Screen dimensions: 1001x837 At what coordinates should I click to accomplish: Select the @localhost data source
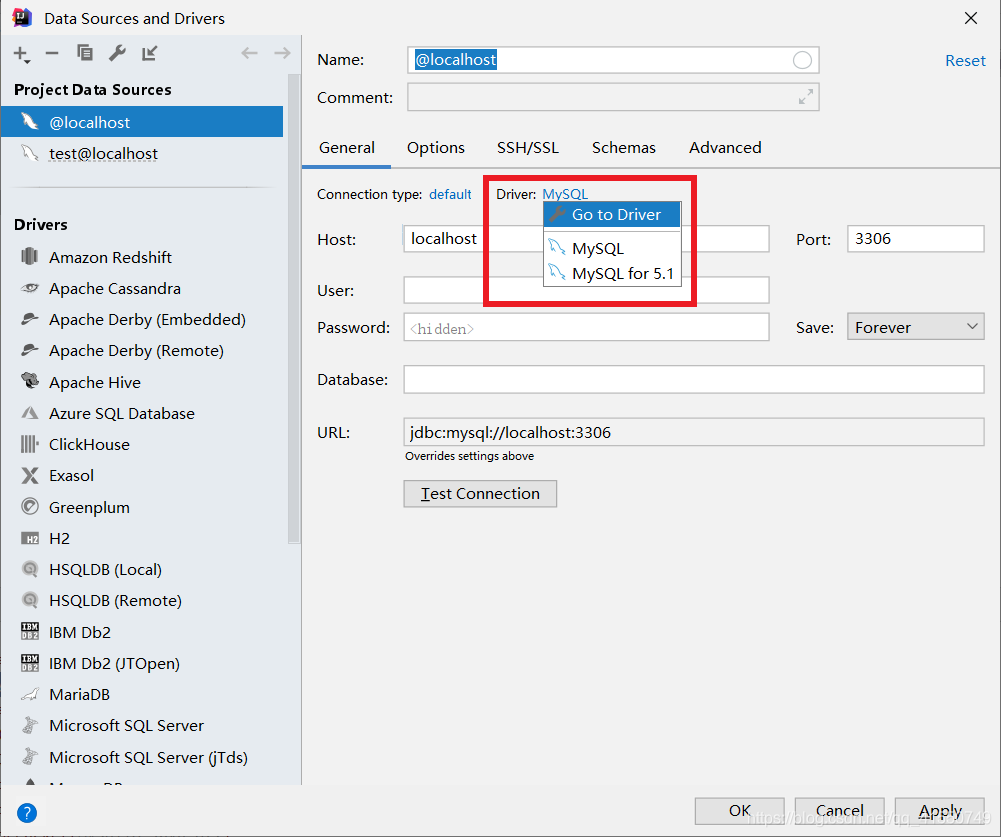tap(142, 121)
